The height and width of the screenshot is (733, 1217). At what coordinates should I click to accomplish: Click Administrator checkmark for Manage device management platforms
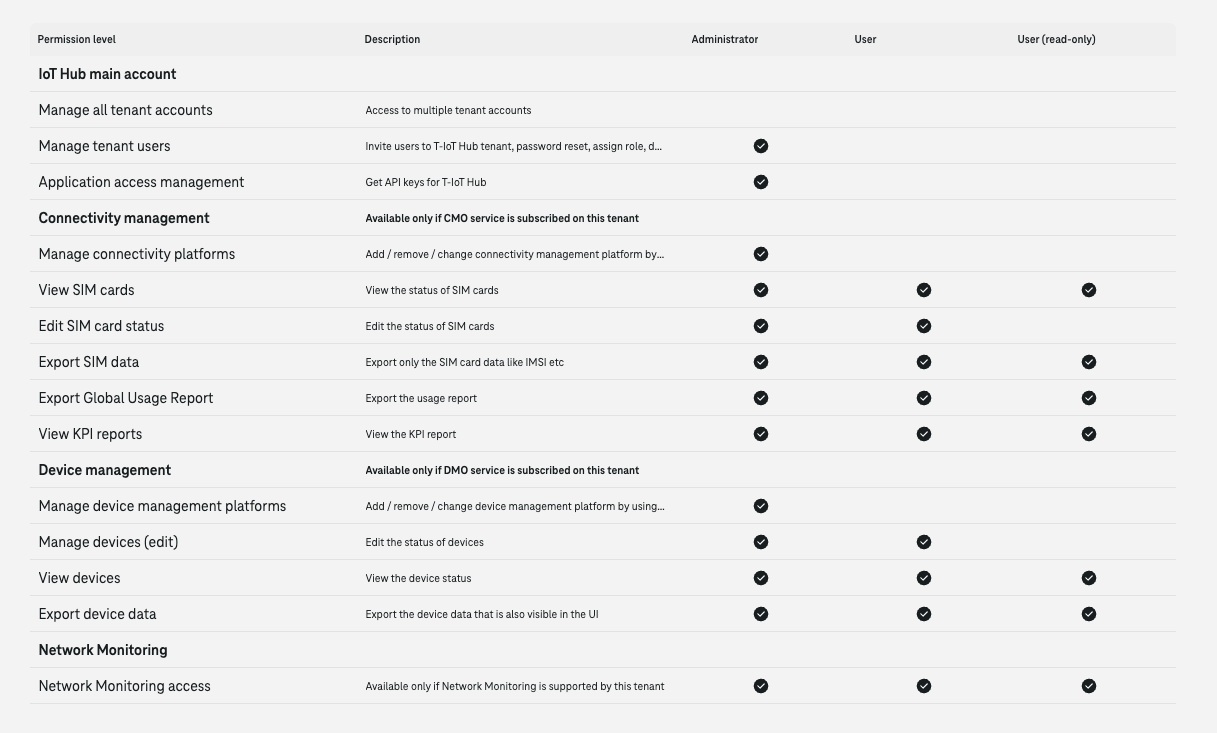[761, 506]
